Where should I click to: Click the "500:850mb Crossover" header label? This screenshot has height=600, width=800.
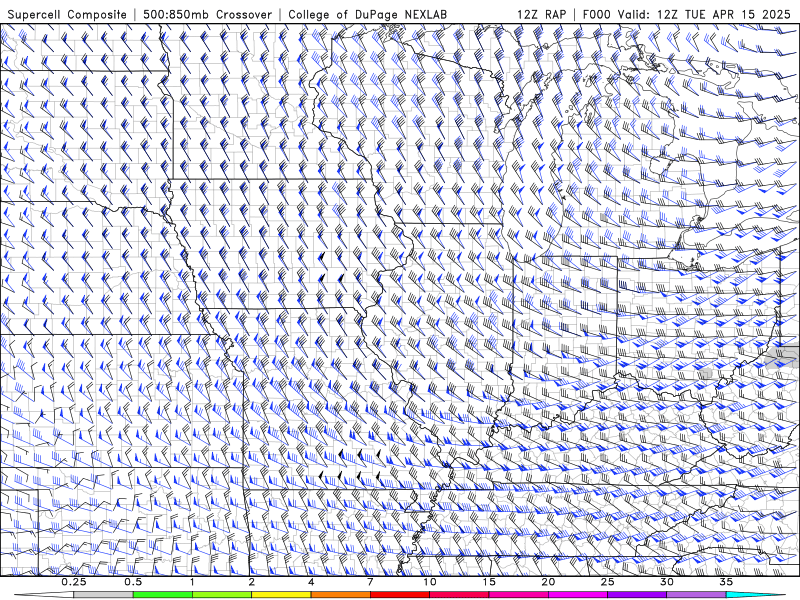208,14
